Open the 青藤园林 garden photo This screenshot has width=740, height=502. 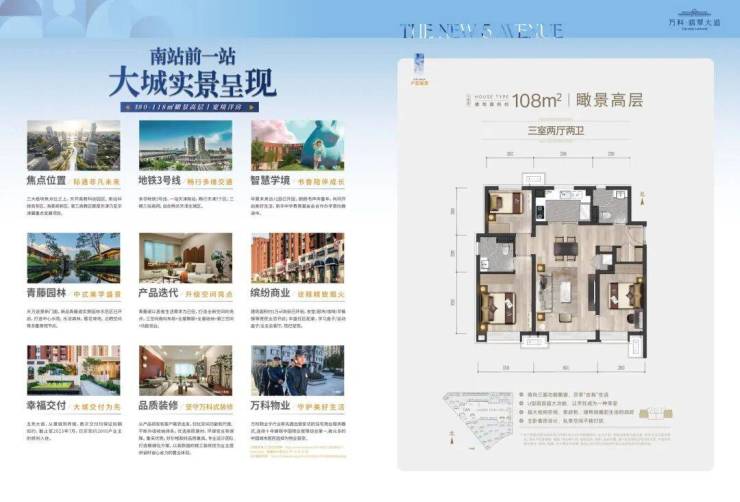point(74,258)
